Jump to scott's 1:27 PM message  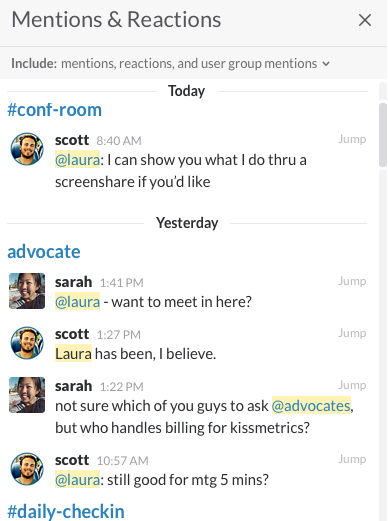click(x=352, y=333)
